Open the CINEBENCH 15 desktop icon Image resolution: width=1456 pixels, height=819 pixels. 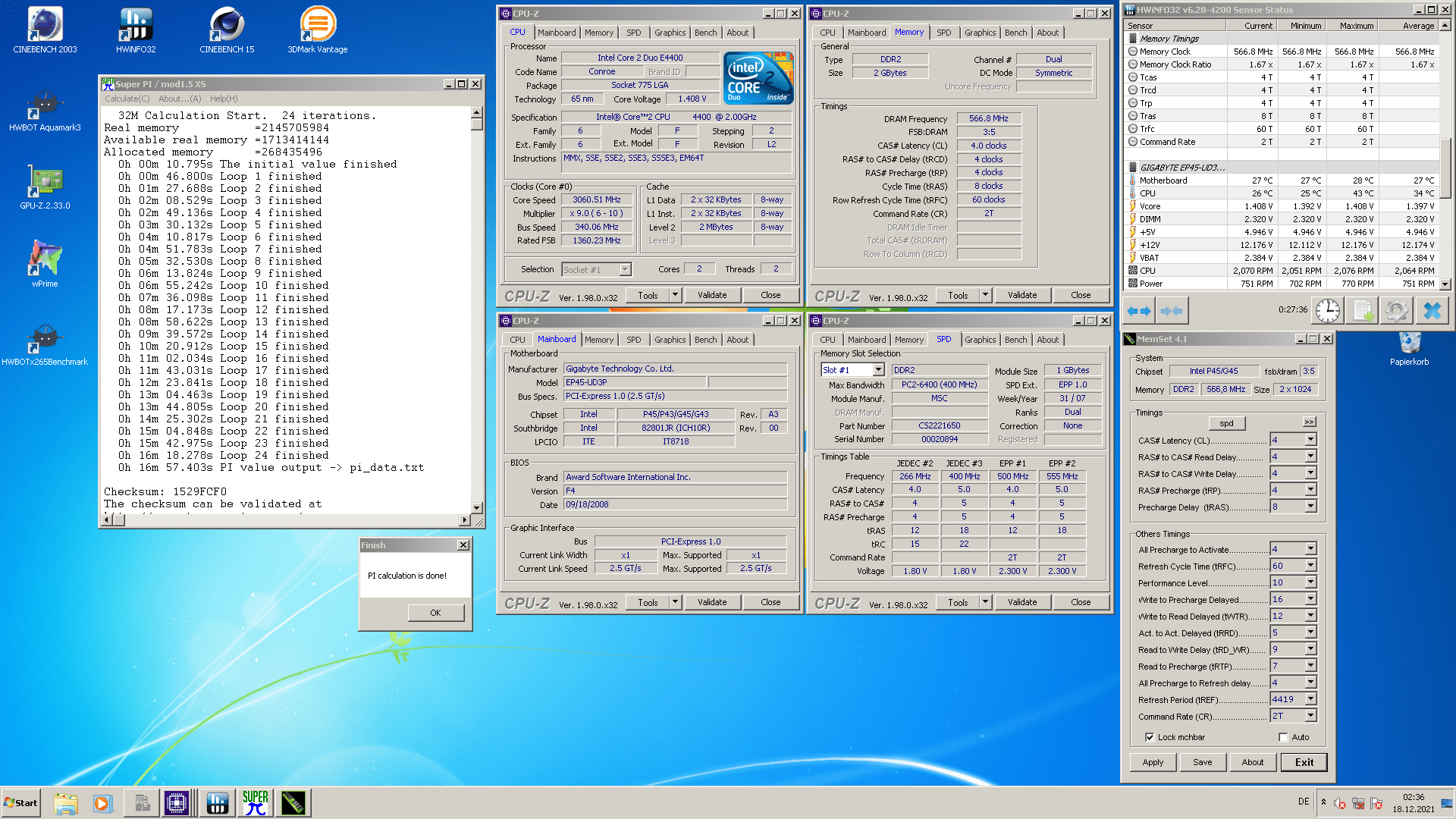(227, 30)
